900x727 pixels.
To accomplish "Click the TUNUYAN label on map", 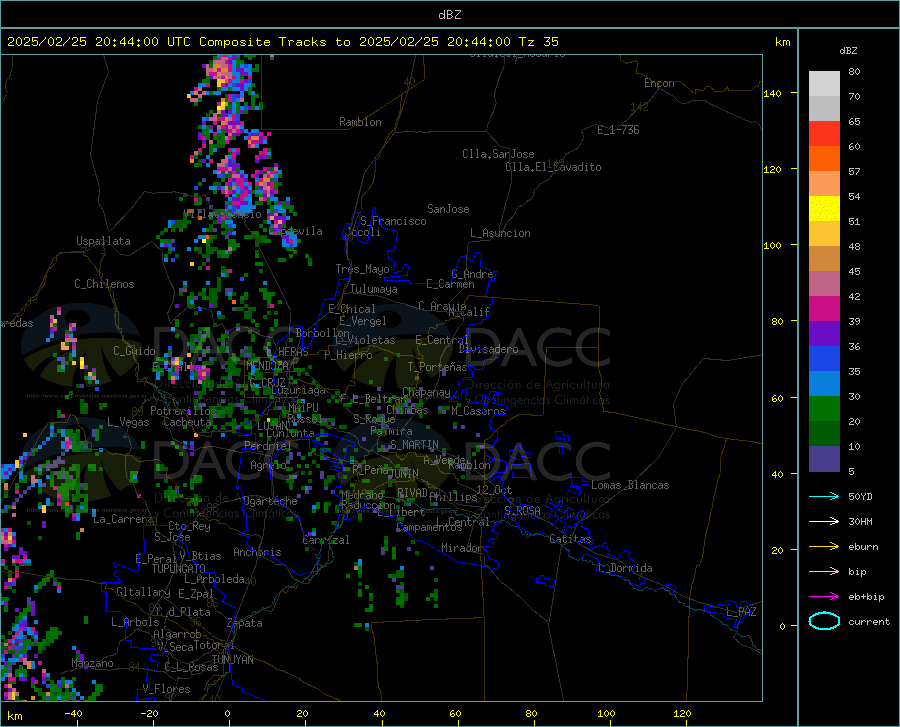I will point(232,660).
